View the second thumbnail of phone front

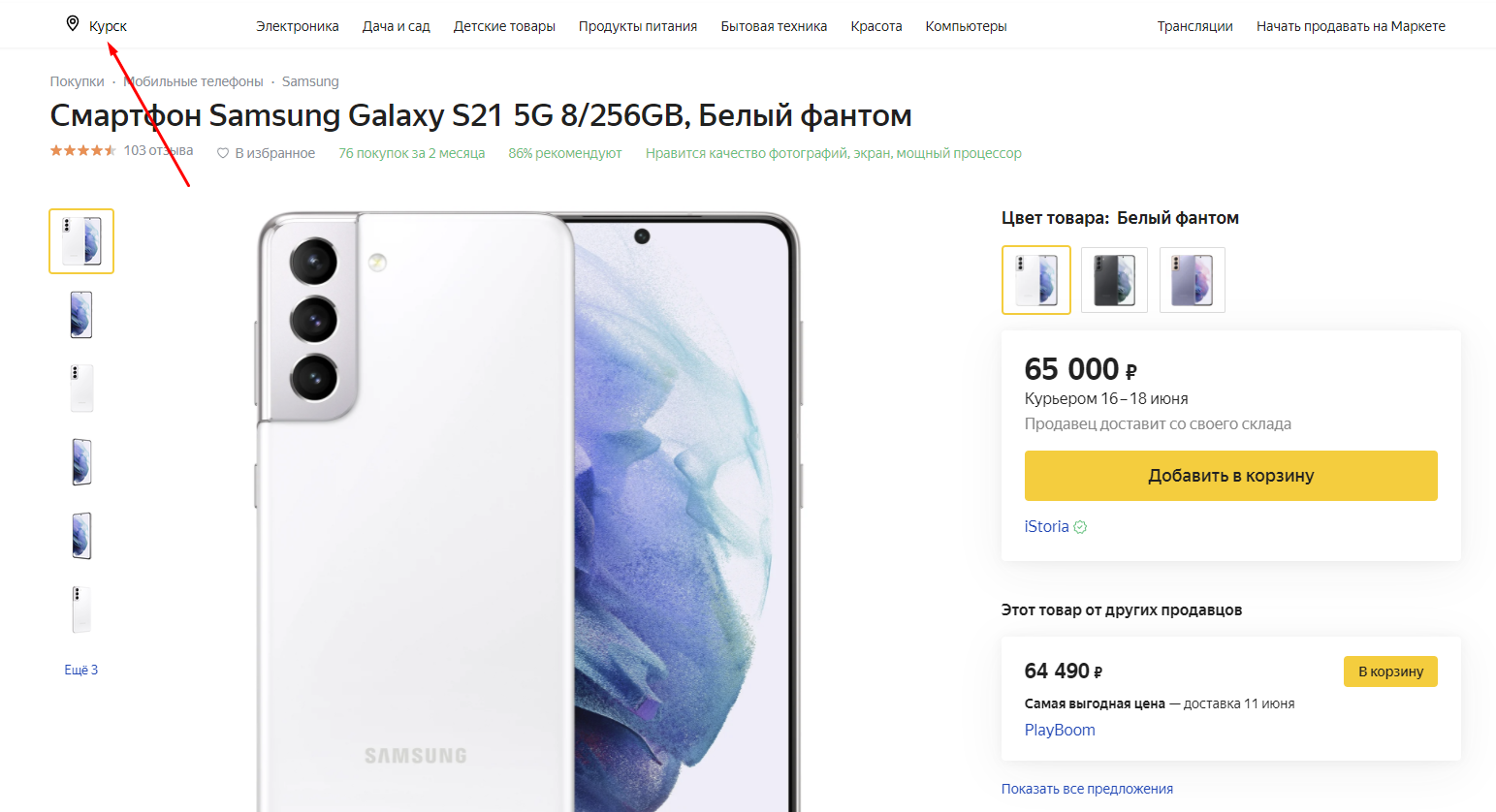[81, 315]
